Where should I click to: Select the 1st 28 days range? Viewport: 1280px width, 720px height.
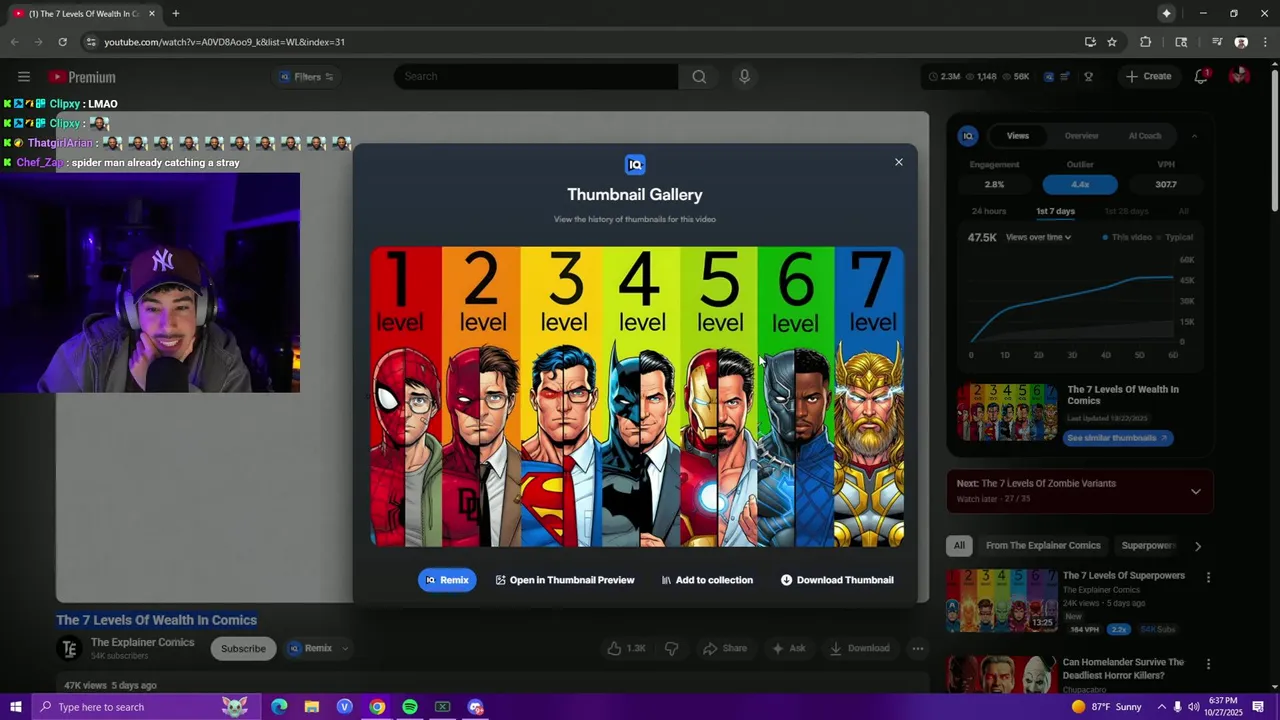1126,212
